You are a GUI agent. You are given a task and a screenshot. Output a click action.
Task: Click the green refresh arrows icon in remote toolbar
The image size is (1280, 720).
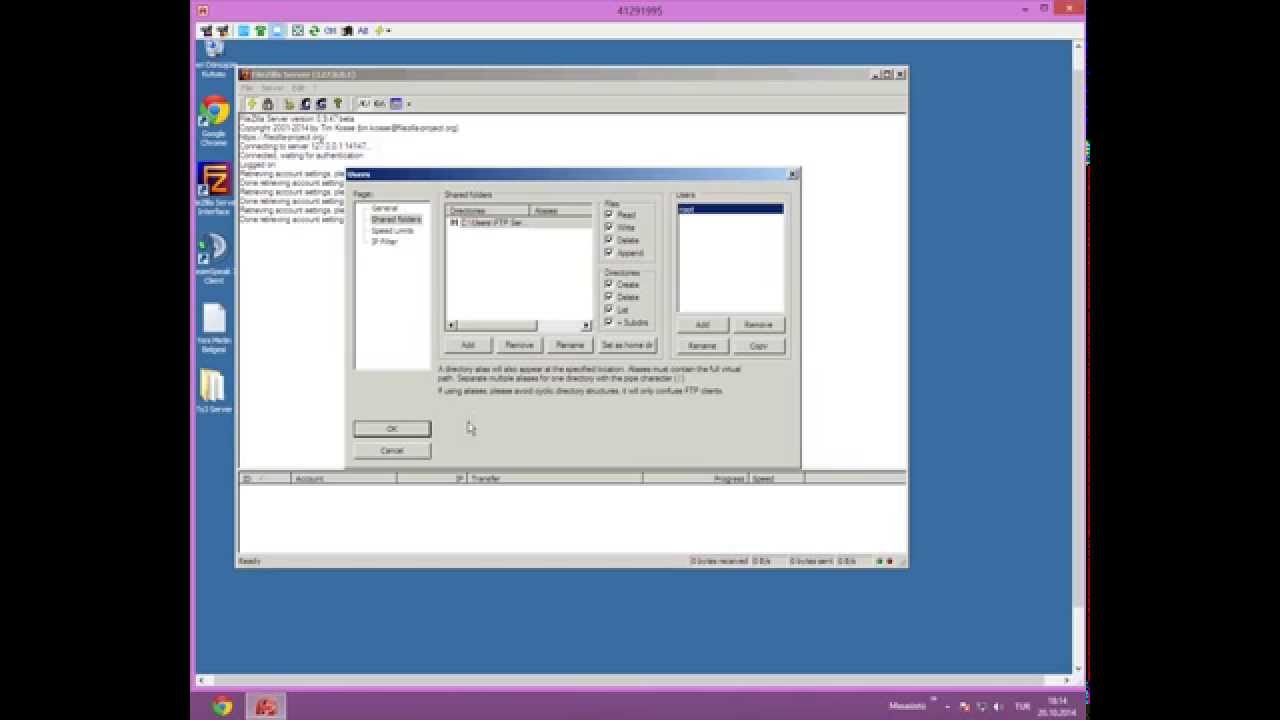315,31
